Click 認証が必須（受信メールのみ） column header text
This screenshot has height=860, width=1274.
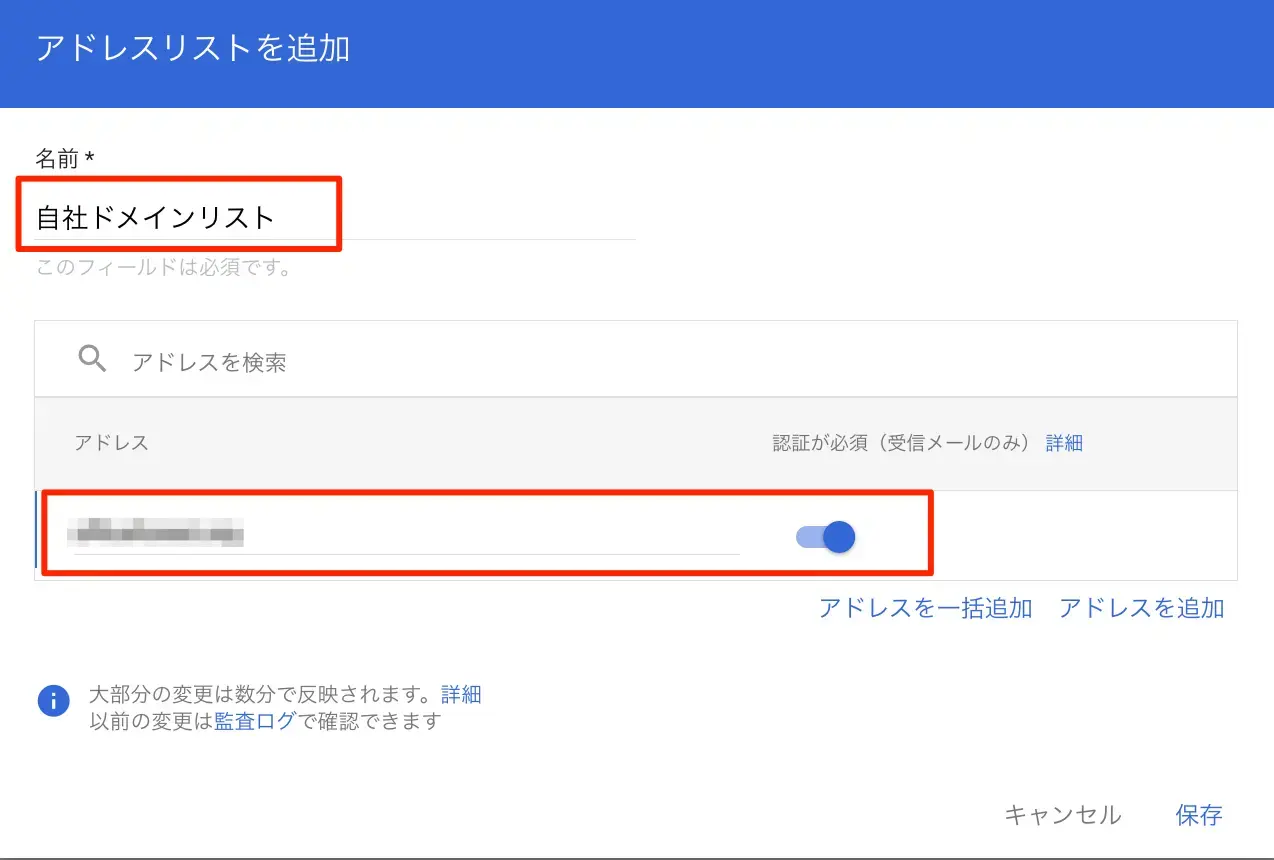[x=901, y=443]
